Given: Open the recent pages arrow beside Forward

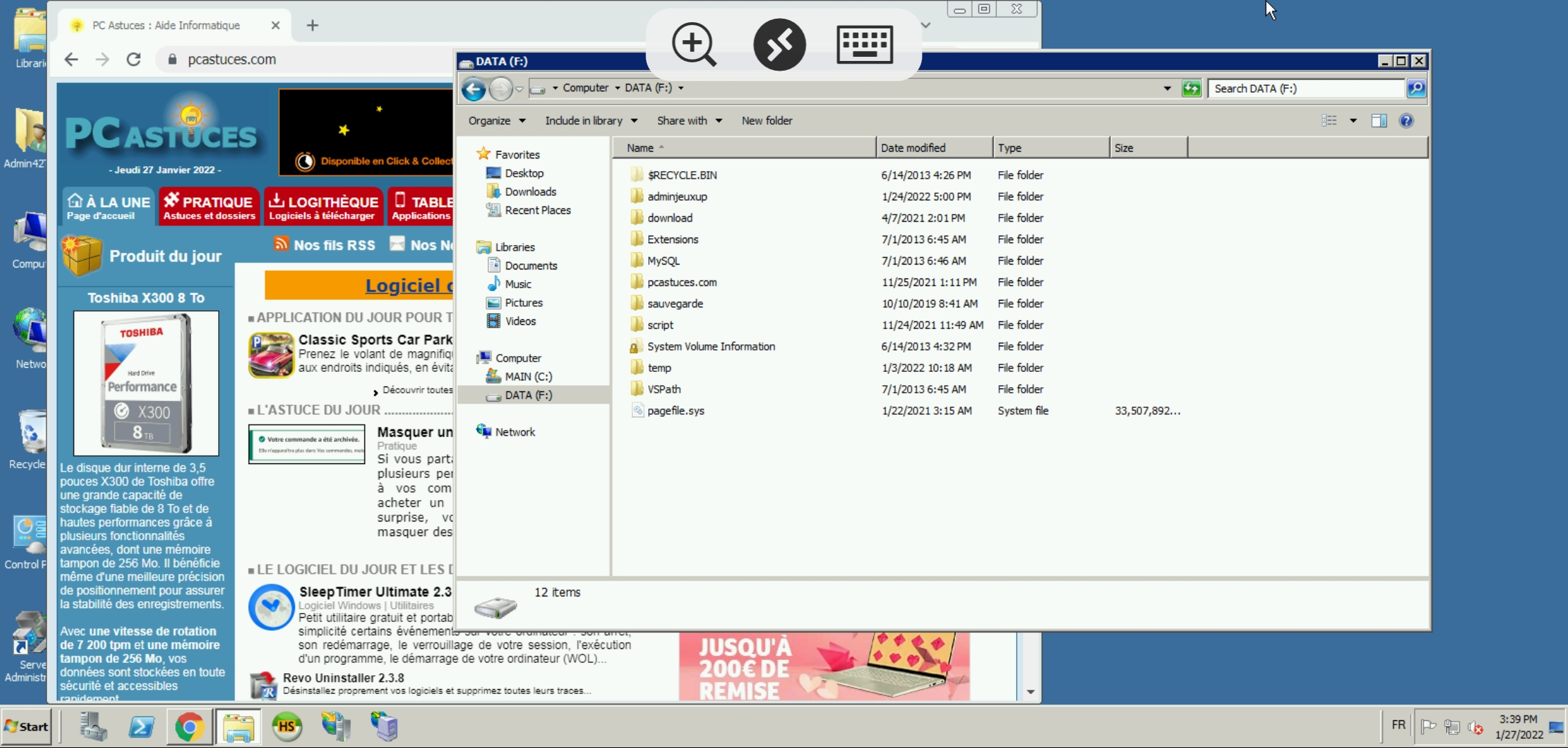Looking at the screenshot, I should (519, 89).
